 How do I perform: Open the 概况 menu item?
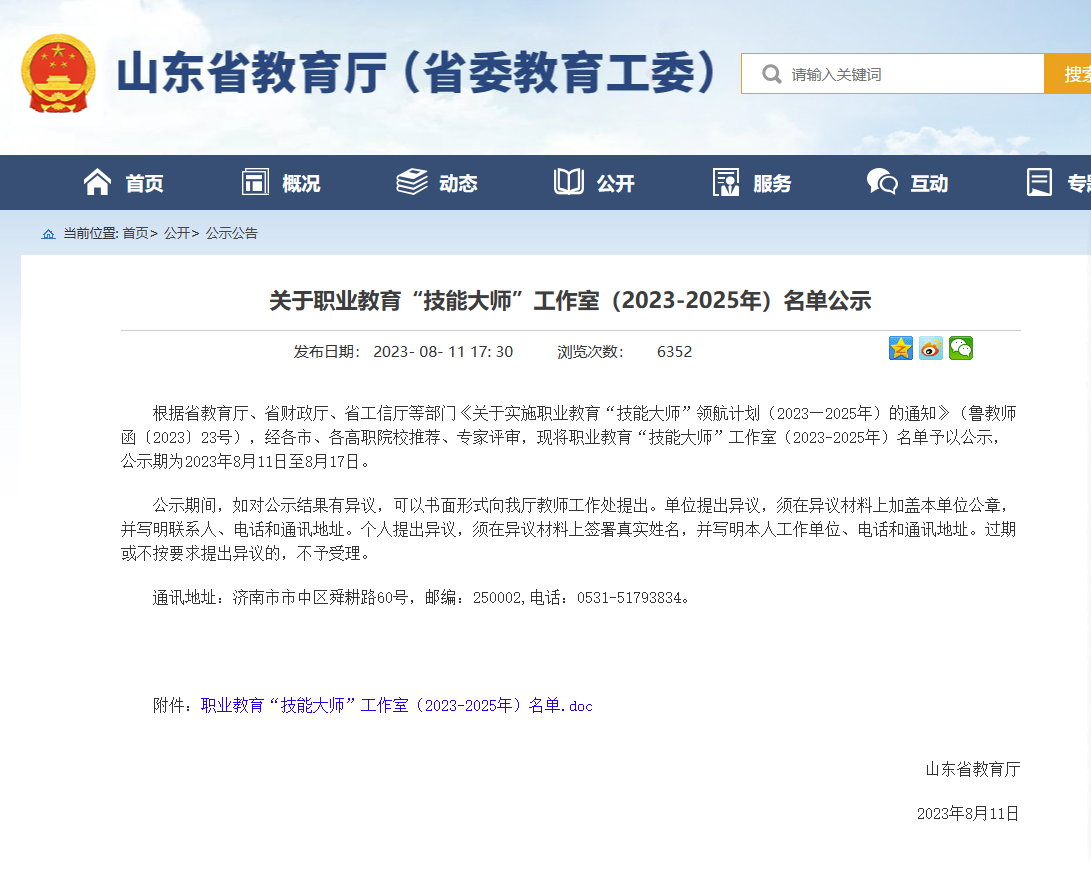(301, 183)
